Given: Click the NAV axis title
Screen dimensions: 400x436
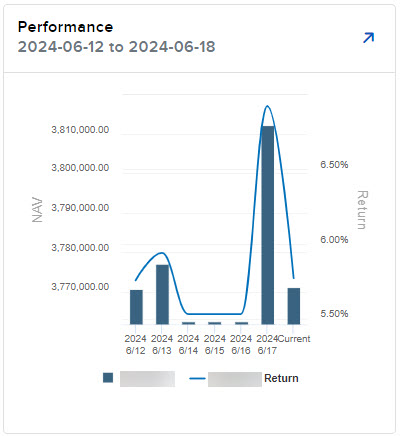Looking at the screenshot, I should [37, 210].
